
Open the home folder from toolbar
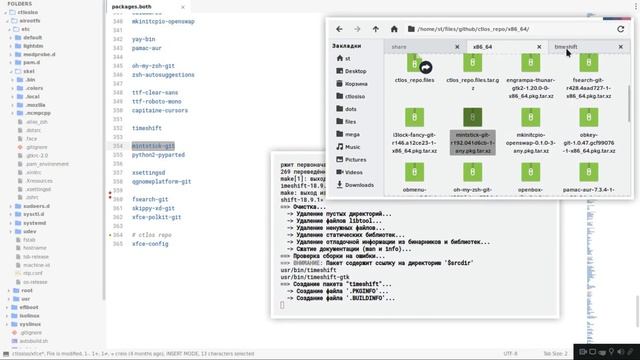click(394, 29)
